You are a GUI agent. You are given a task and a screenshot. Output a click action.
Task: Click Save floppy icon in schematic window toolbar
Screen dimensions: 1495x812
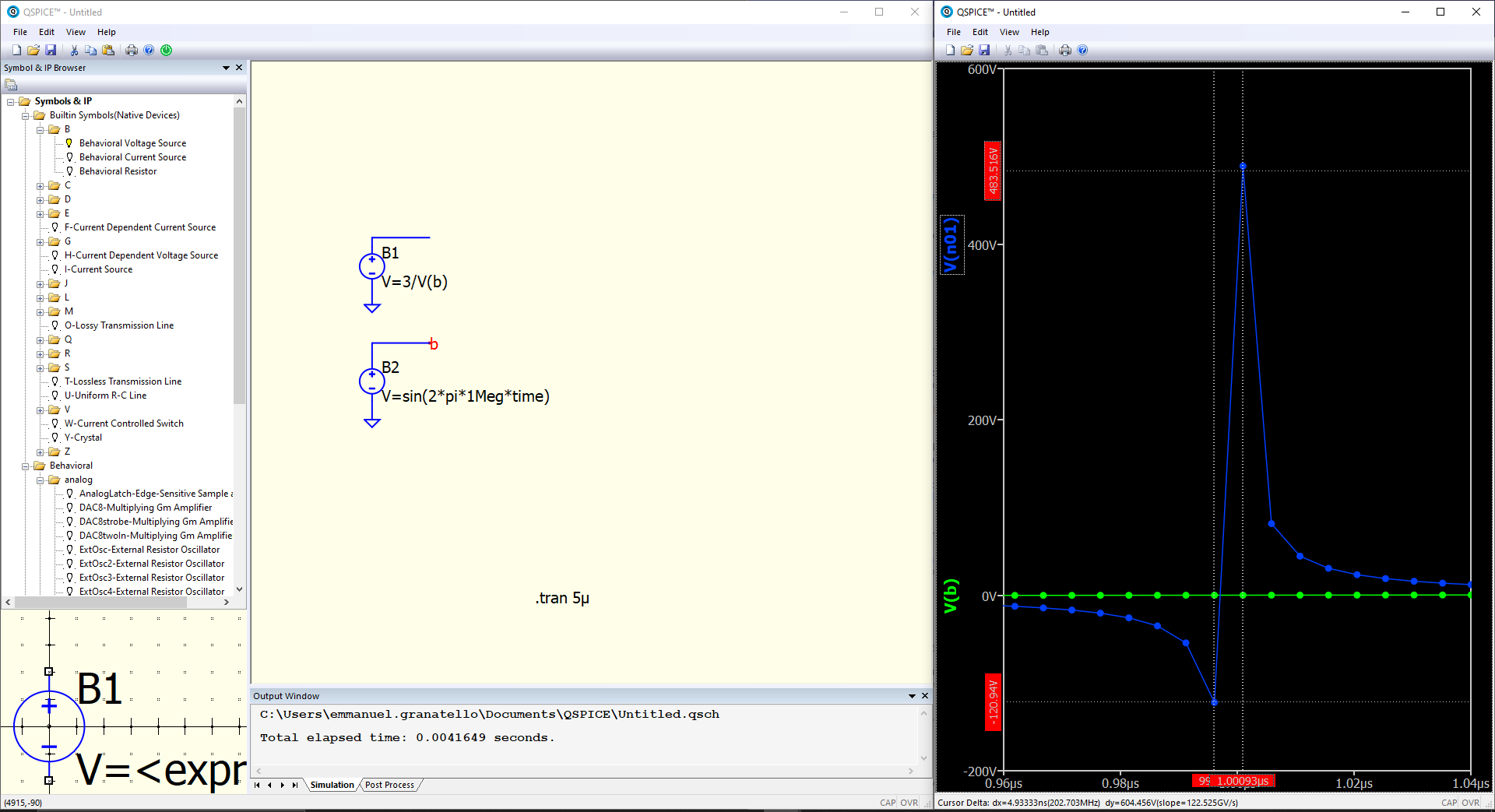[x=51, y=50]
